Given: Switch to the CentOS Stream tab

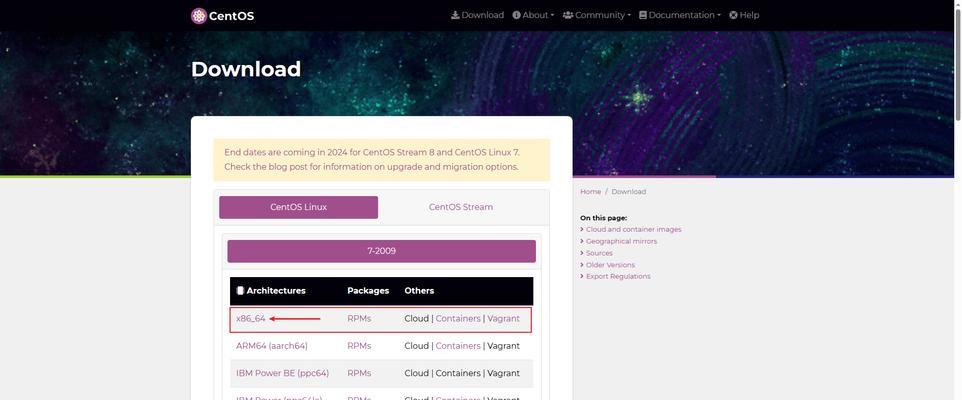Looking at the screenshot, I should [x=461, y=207].
